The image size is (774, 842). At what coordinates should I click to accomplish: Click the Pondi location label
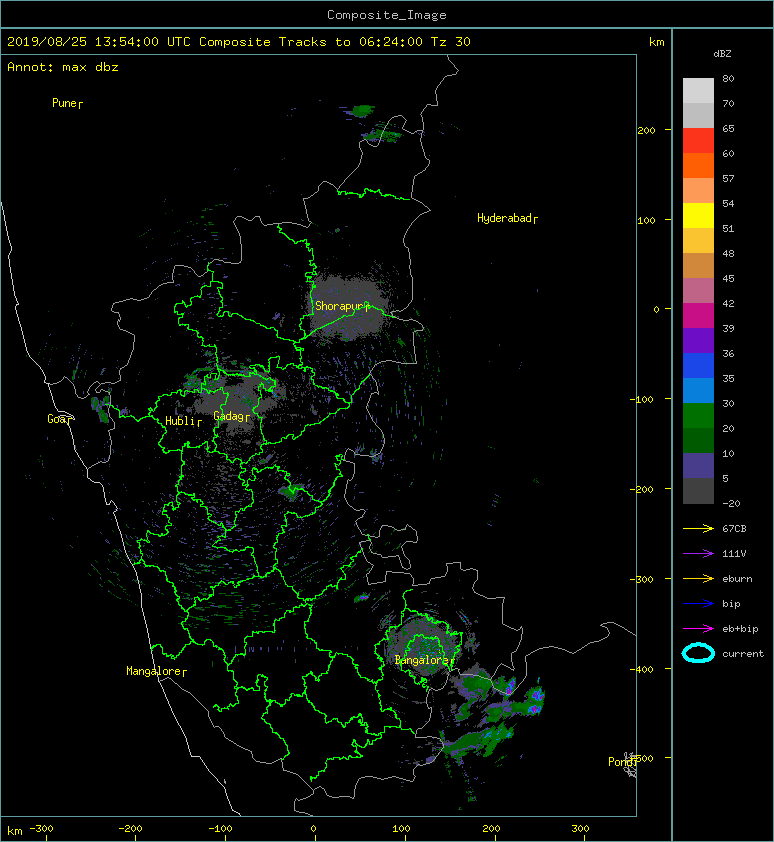(623, 762)
